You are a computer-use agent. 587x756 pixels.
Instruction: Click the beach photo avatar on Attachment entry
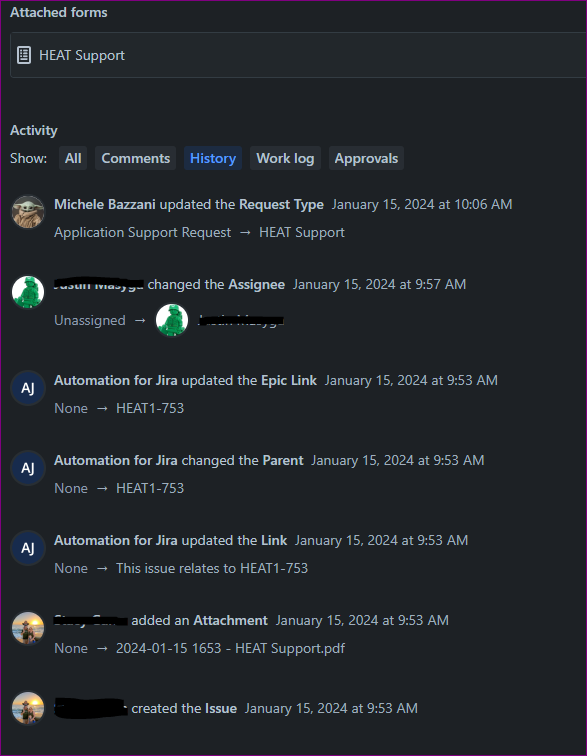28,628
